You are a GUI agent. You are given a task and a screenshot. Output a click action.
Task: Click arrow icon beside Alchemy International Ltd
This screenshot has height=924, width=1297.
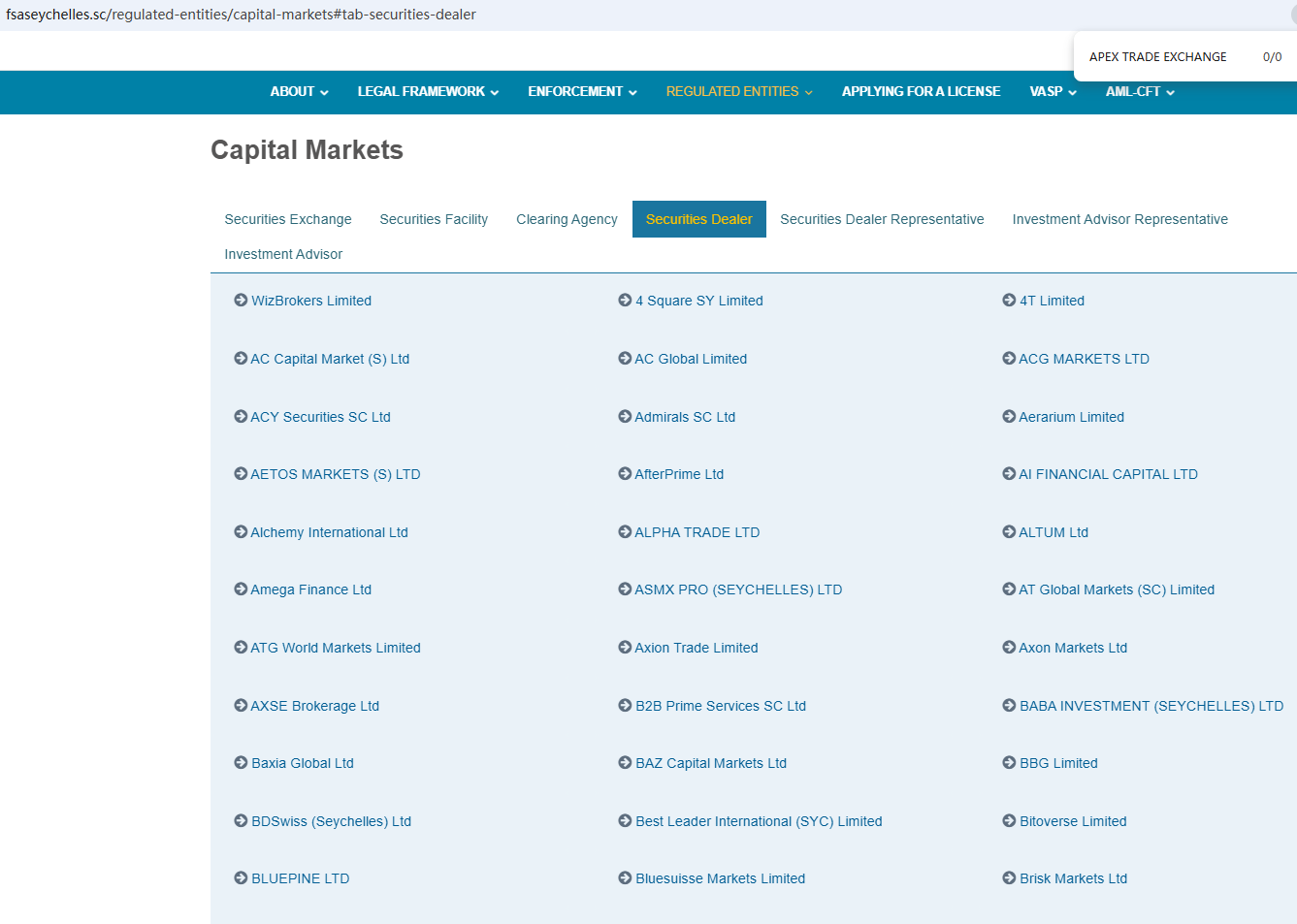[x=241, y=532]
